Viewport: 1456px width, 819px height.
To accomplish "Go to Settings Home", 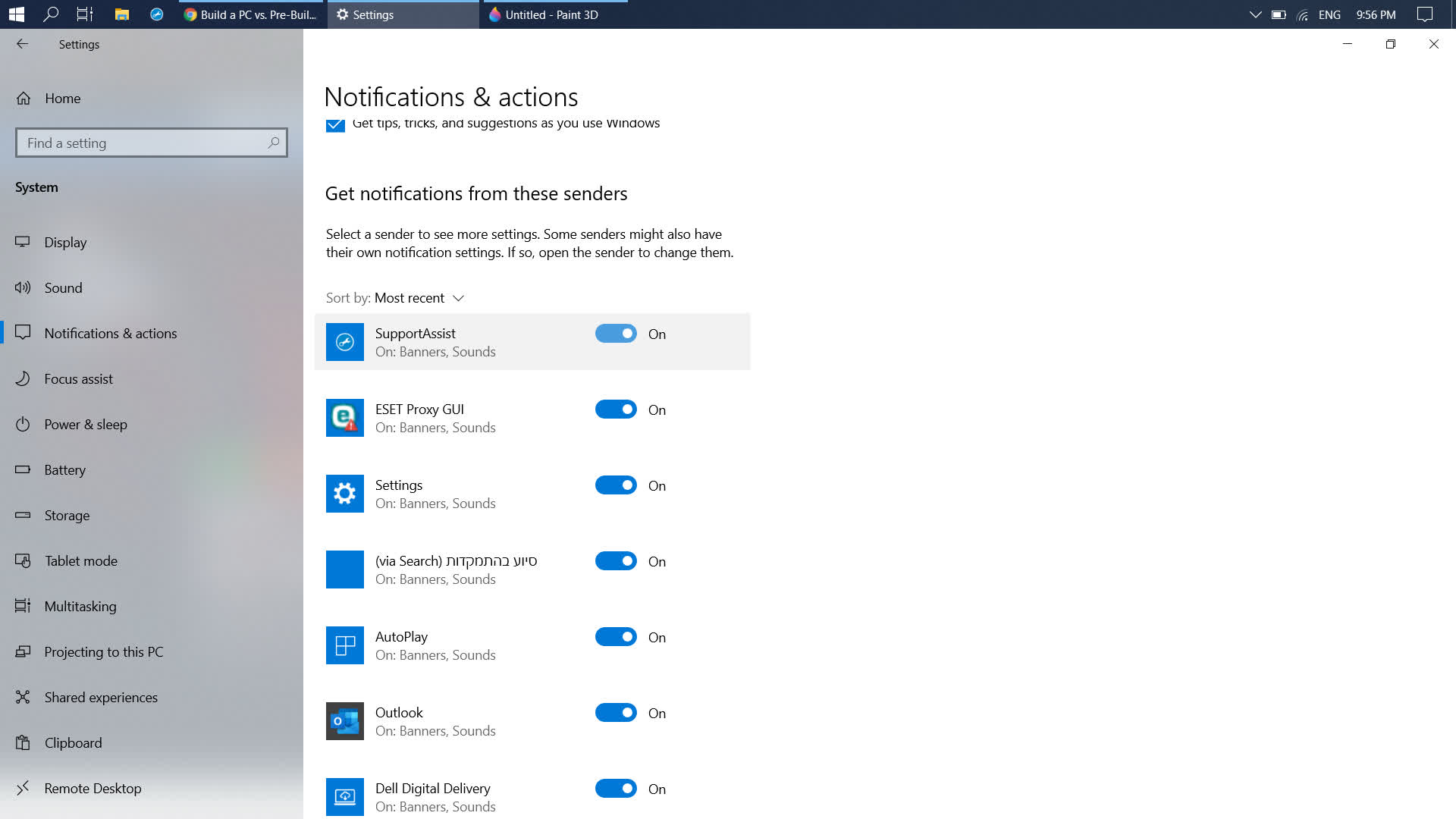I will coord(152,98).
